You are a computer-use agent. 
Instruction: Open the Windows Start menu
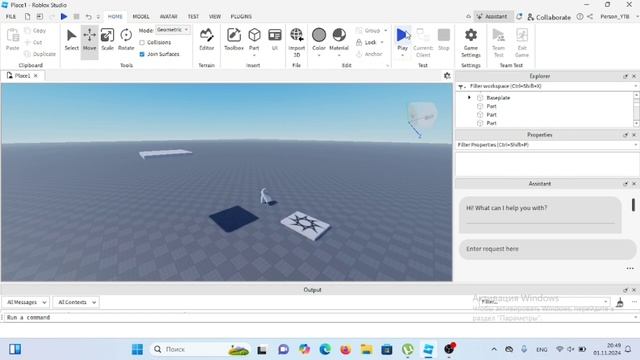coord(138,349)
